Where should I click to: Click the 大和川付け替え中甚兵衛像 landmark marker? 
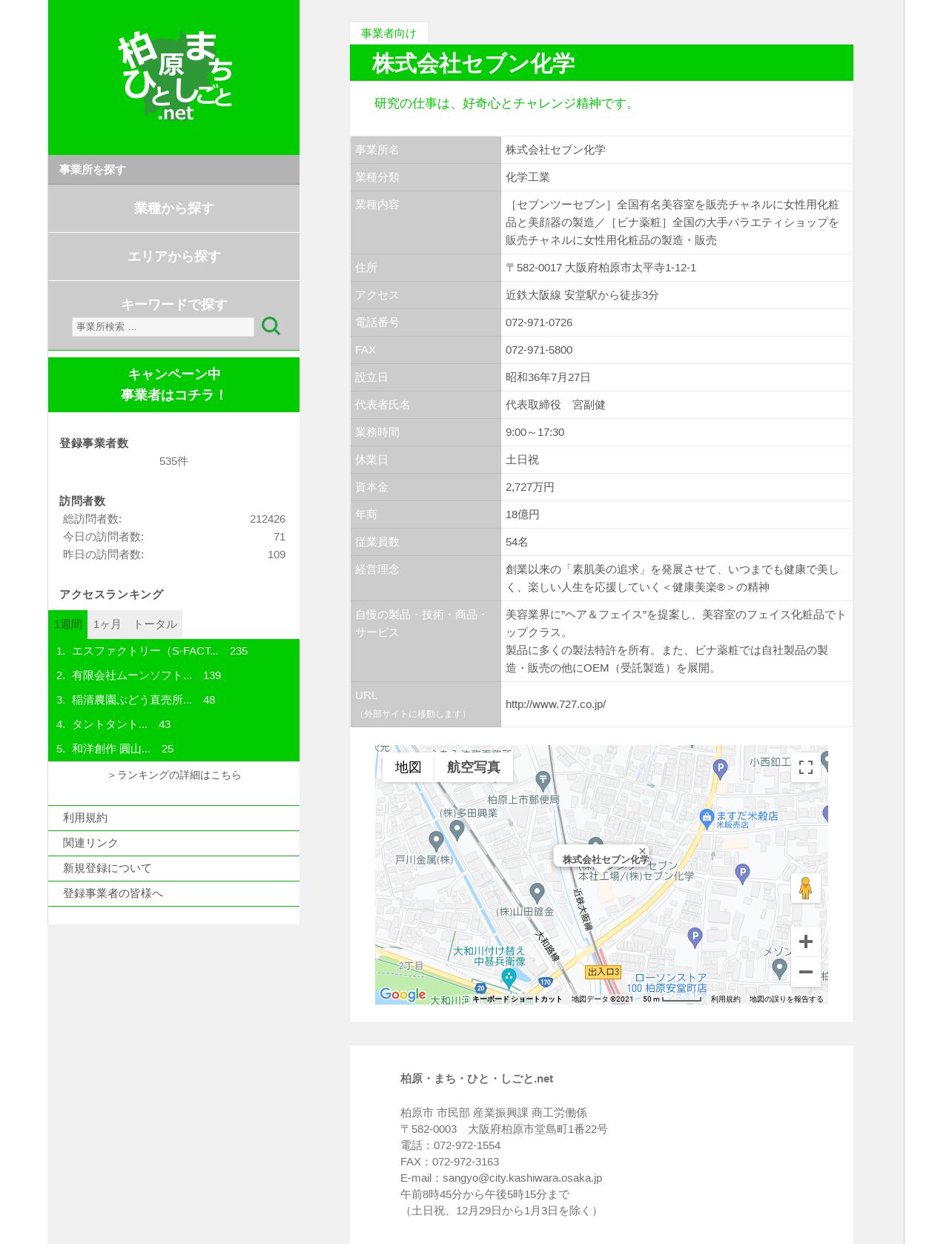(509, 978)
